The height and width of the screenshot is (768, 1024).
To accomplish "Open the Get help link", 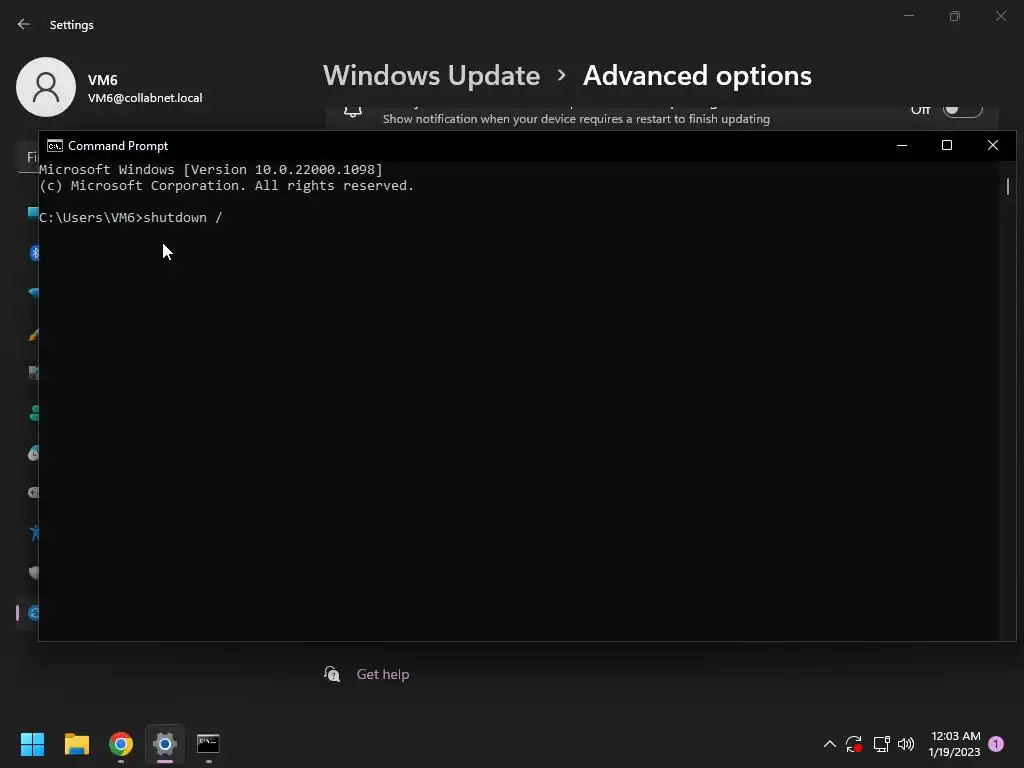I will [383, 674].
